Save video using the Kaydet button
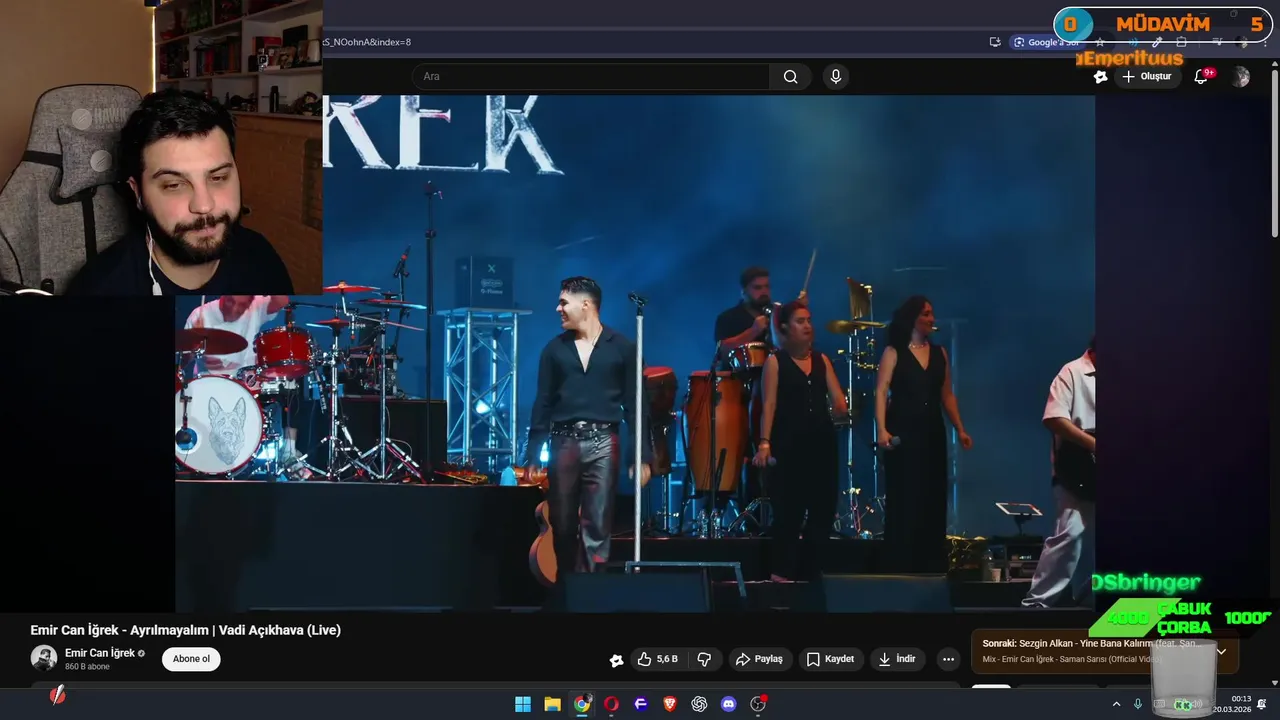1280x720 pixels. [x=830, y=659]
